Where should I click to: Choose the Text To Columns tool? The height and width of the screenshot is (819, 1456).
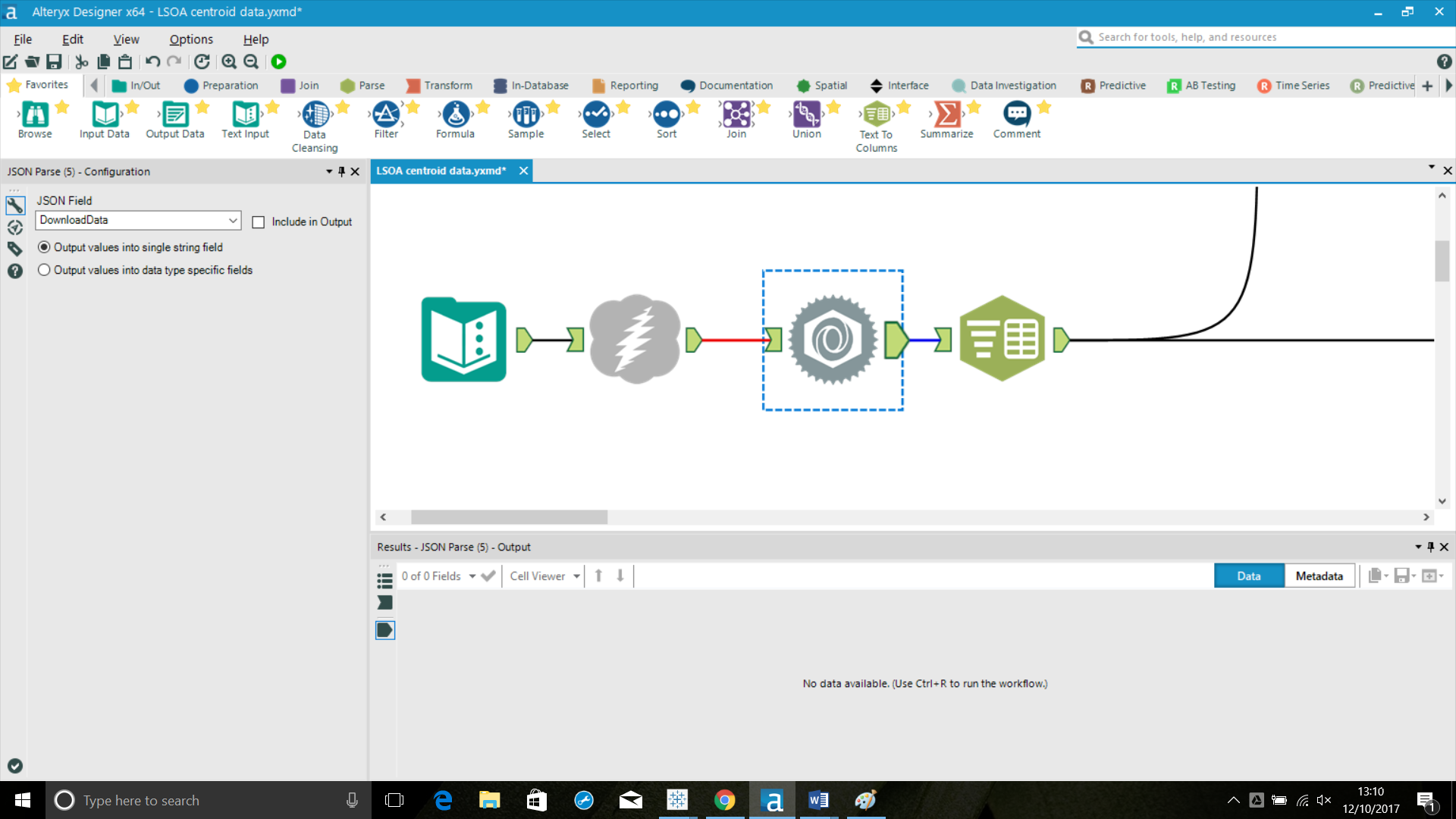[877, 127]
